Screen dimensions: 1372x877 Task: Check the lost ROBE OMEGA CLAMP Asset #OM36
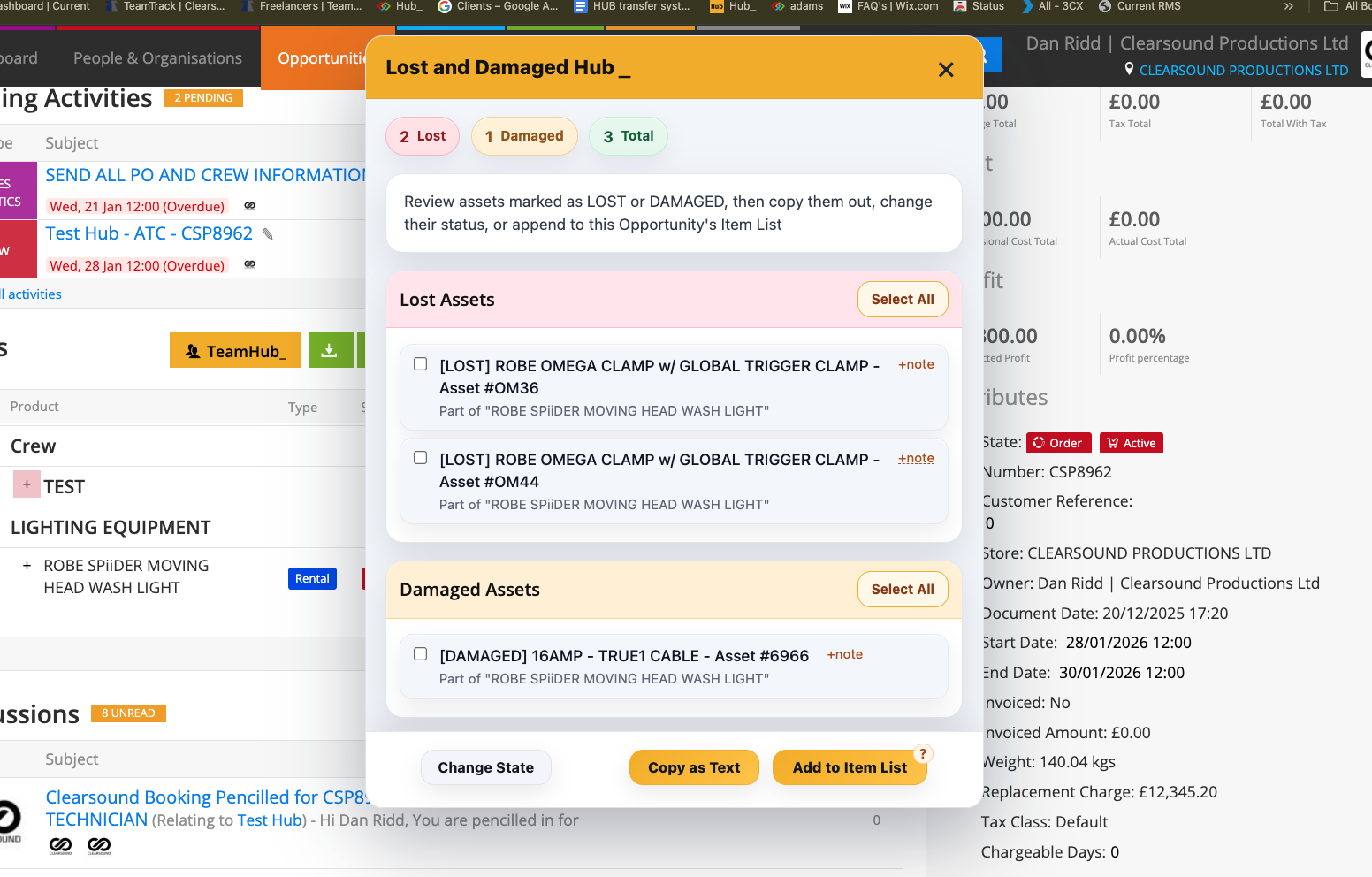pyautogui.click(x=421, y=364)
